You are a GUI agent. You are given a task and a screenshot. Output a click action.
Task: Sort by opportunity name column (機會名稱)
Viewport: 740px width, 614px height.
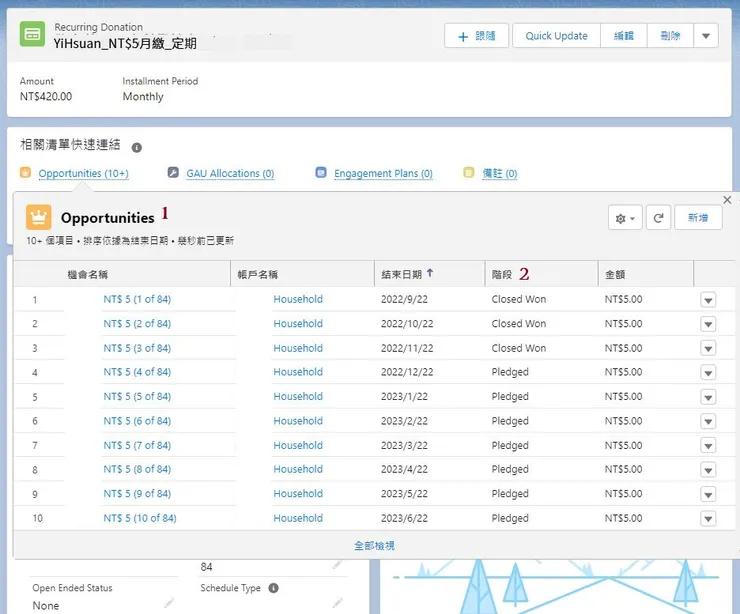[88, 274]
